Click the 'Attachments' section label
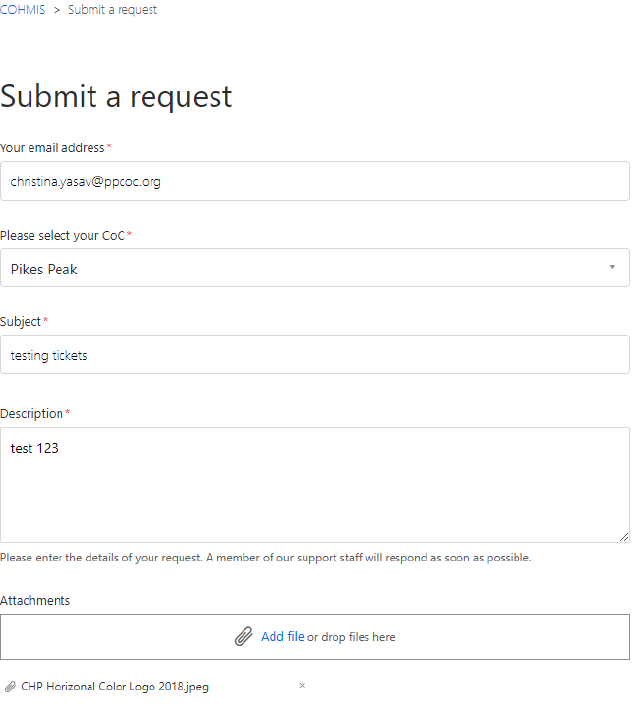Image resolution: width=639 pixels, height=710 pixels. (x=35, y=601)
